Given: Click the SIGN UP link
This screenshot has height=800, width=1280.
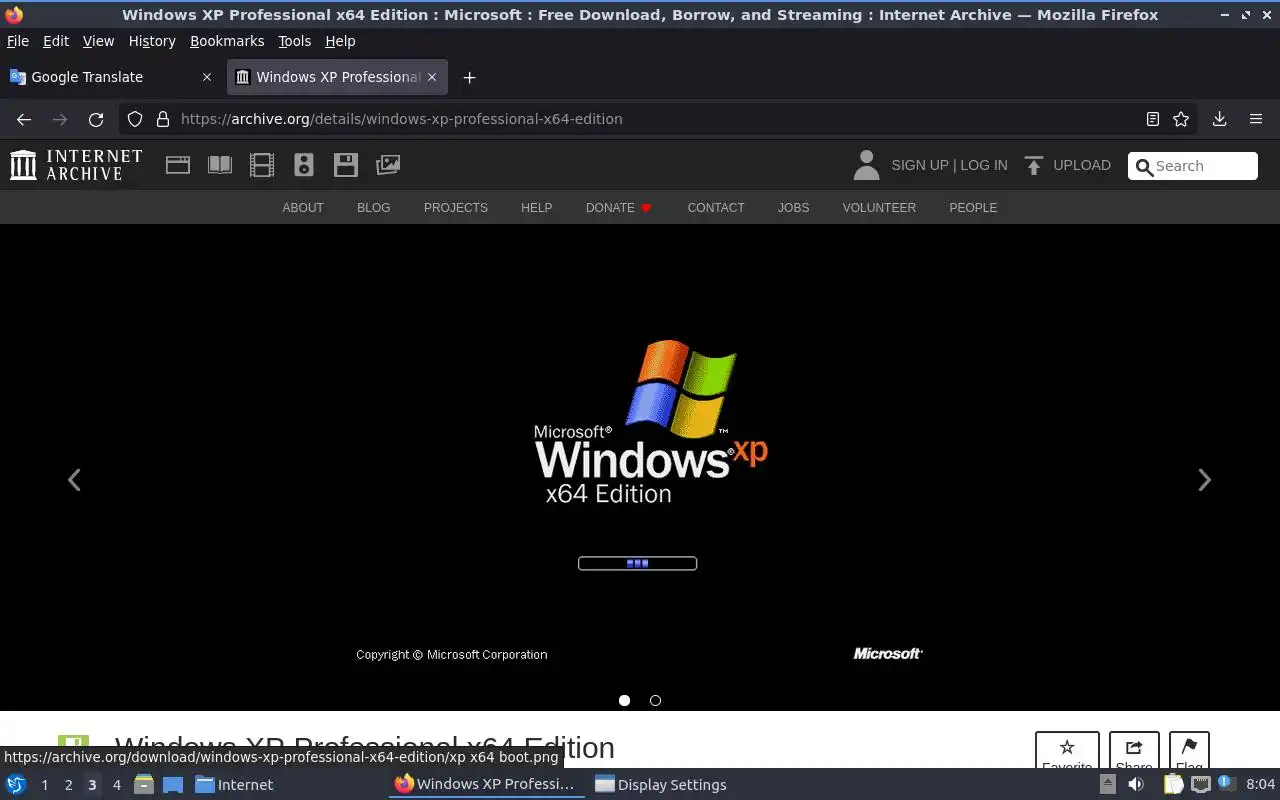Looking at the screenshot, I should click(x=920, y=165).
